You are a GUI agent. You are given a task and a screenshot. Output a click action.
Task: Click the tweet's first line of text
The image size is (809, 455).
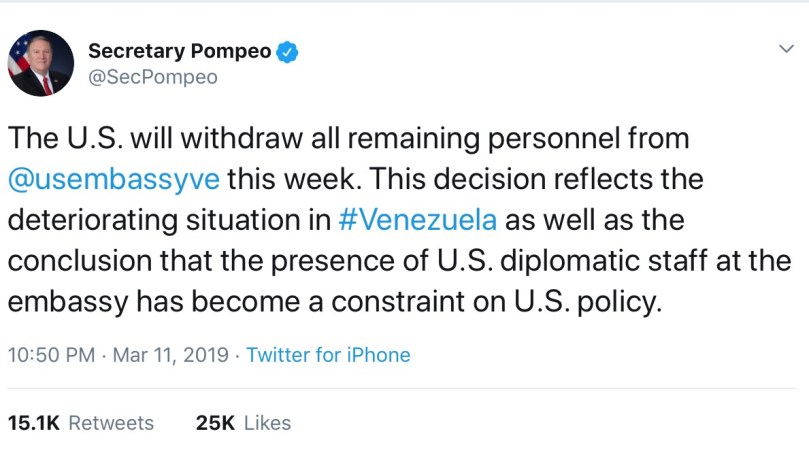tap(348, 139)
